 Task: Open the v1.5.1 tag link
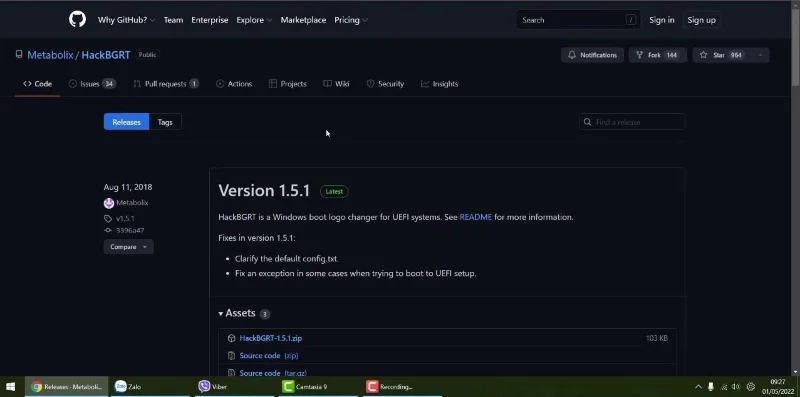coord(125,218)
